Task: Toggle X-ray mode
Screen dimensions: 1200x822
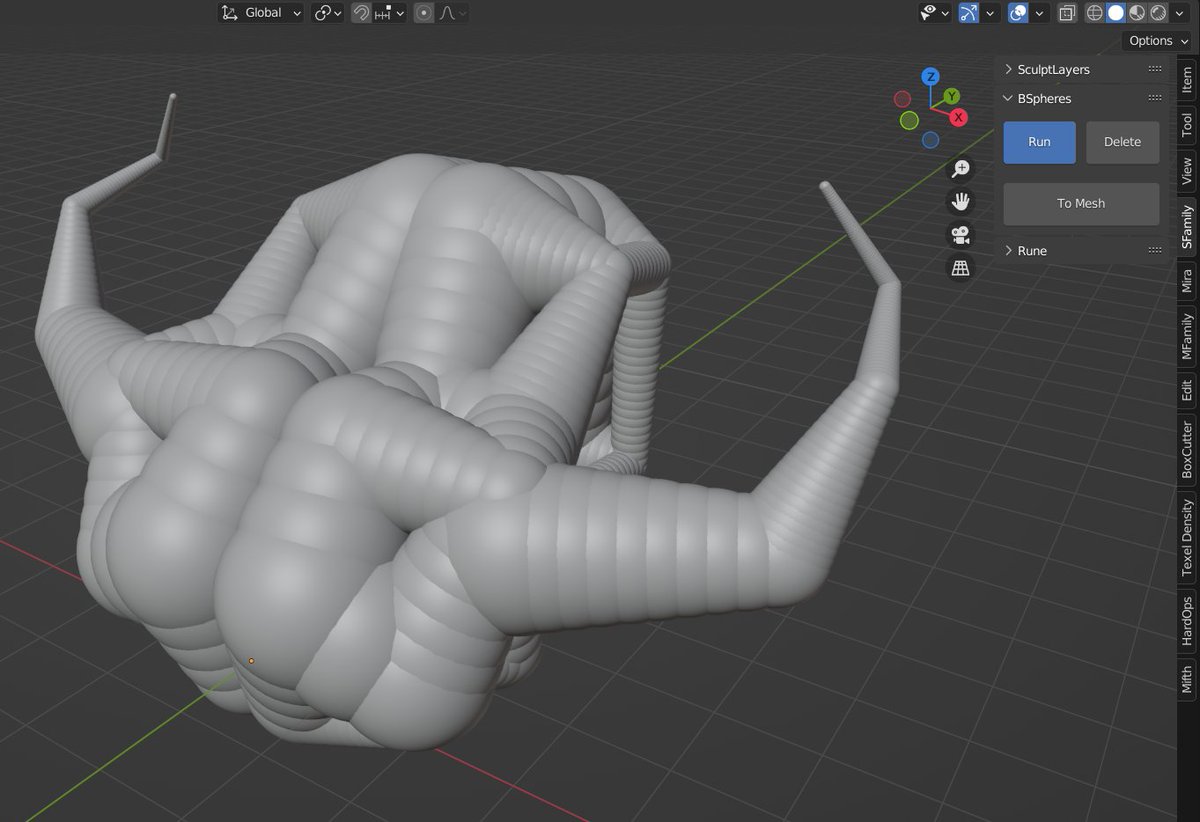Action: [1067, 13]
